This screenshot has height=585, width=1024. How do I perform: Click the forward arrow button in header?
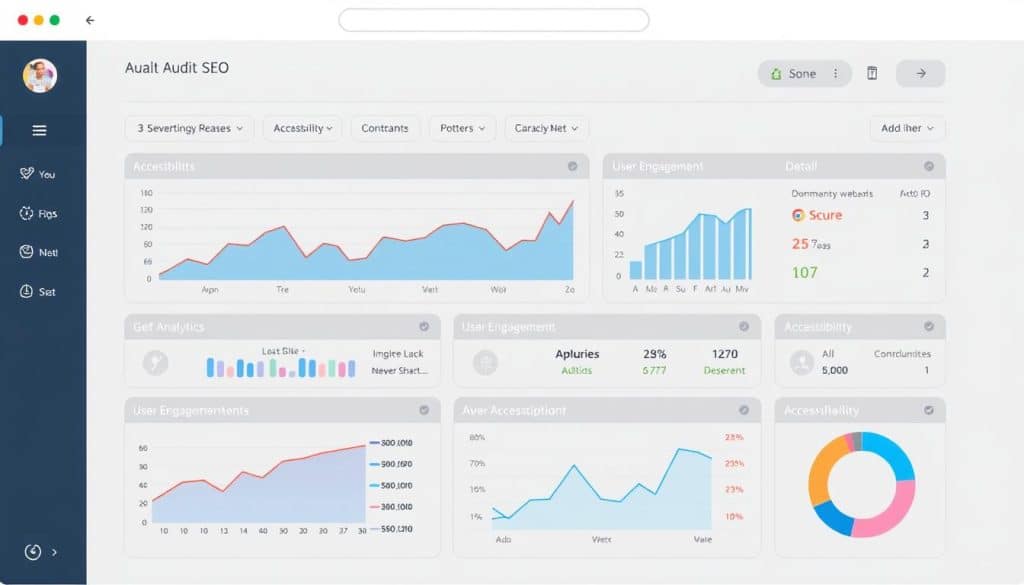pyautogui.click(x=921, y=74)
